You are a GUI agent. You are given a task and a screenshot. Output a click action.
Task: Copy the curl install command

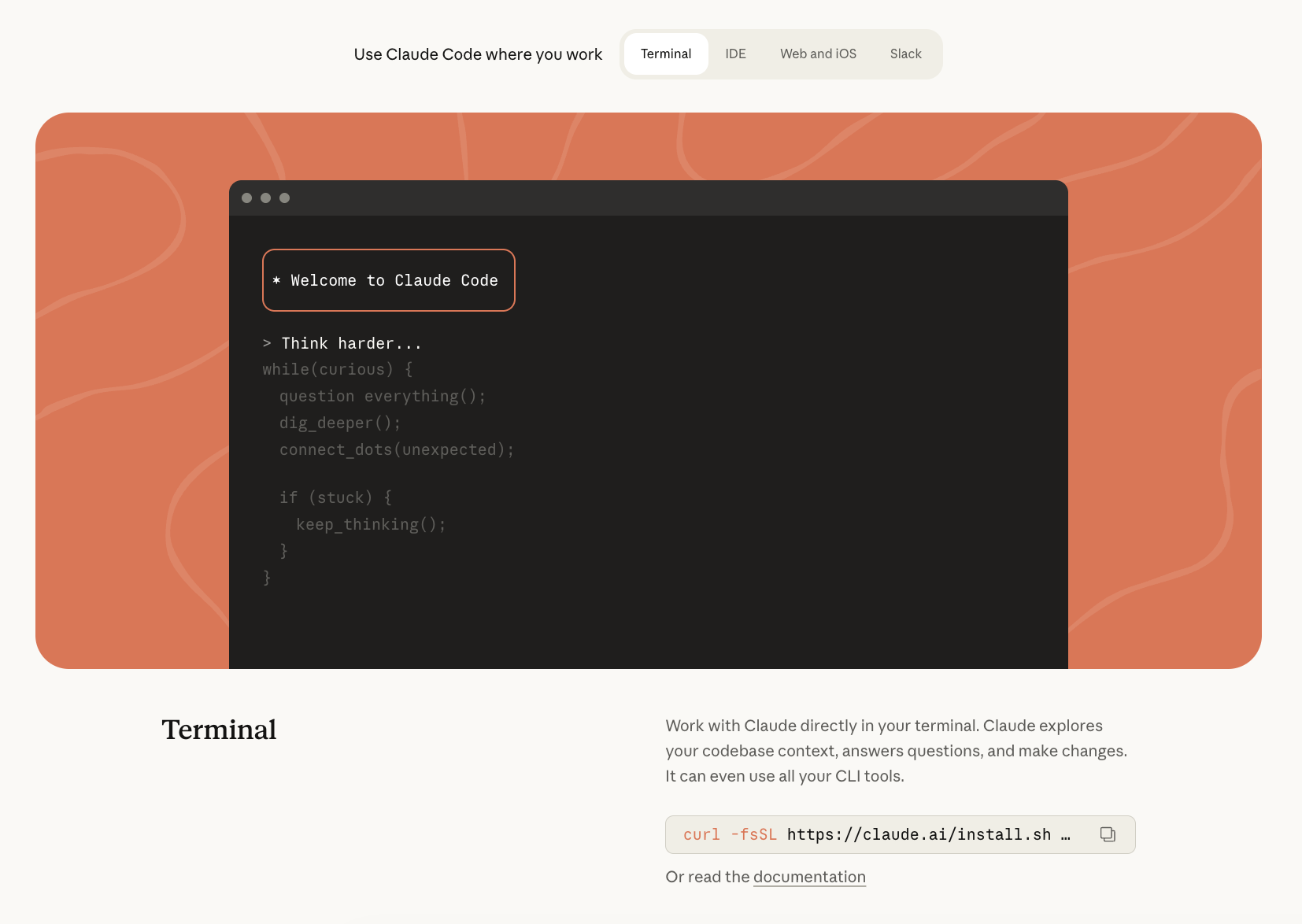[1107, 834]
